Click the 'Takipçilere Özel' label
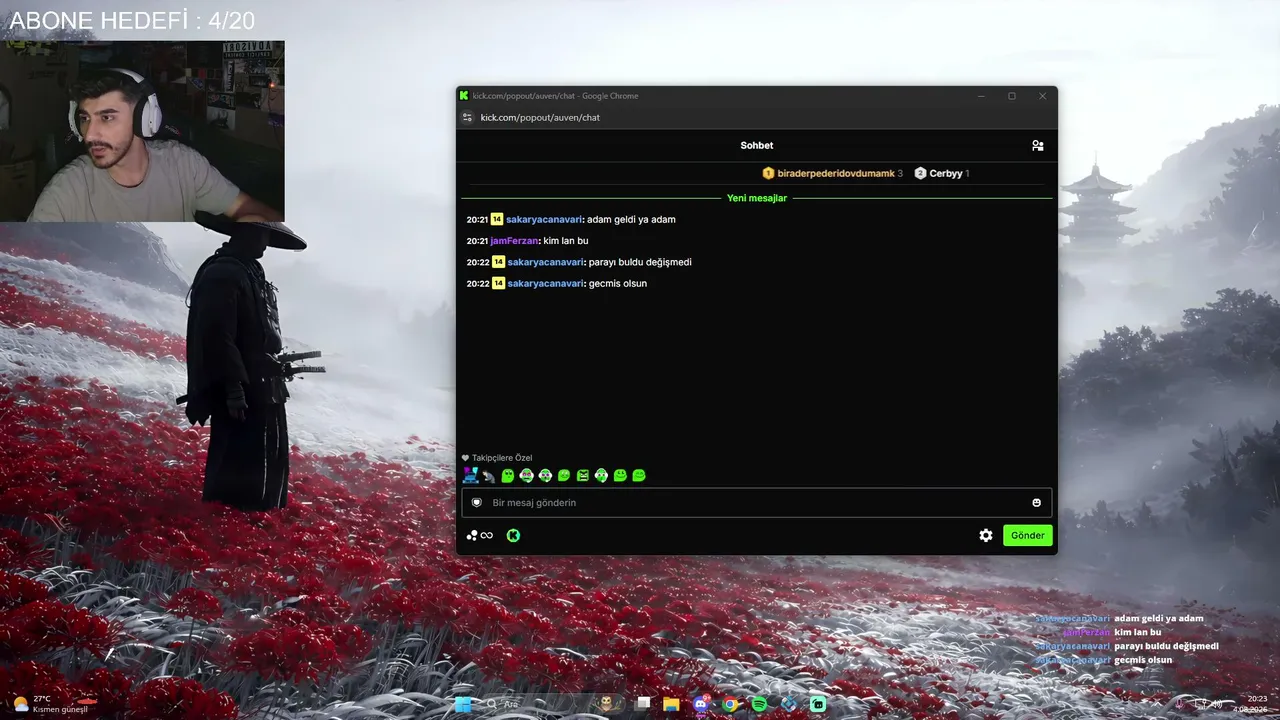Image resolution: width=1280 pixels, height=720 pixels. 502,458
